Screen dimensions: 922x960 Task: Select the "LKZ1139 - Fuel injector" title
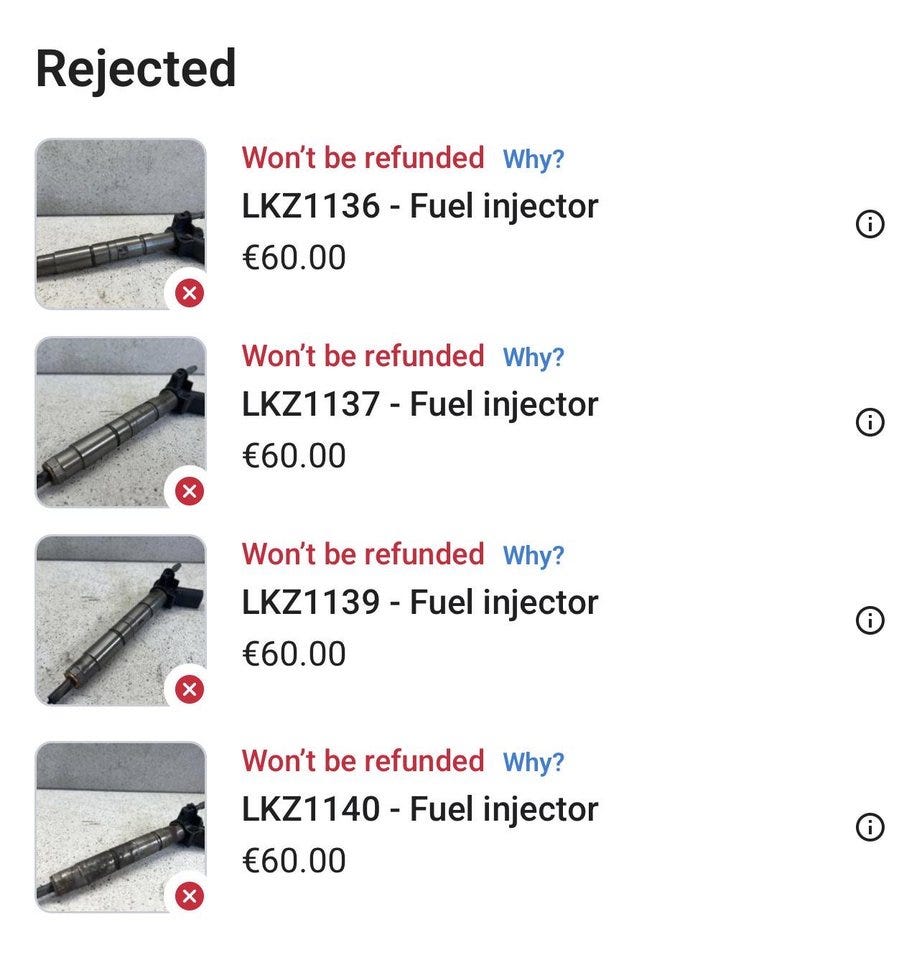click(x=420, y=603)
